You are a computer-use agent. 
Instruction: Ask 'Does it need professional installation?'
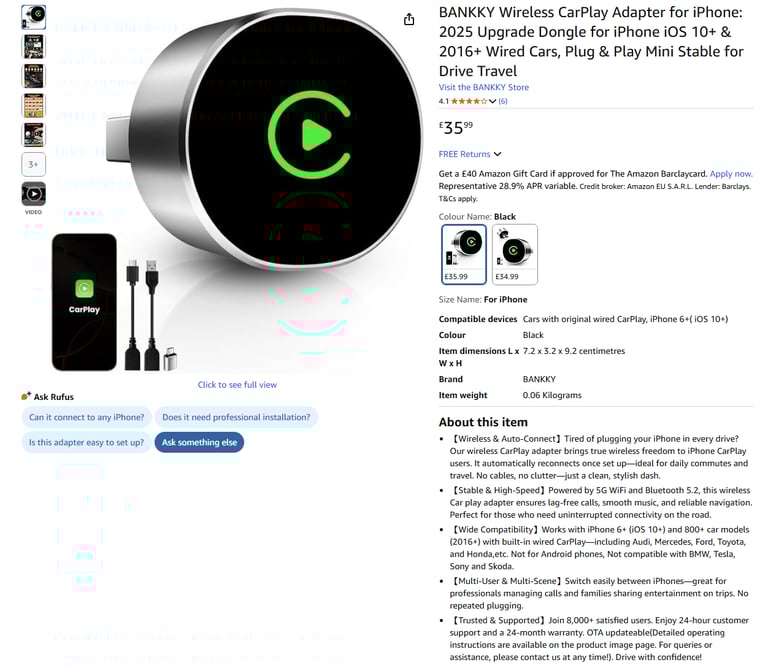pos(236,417)
